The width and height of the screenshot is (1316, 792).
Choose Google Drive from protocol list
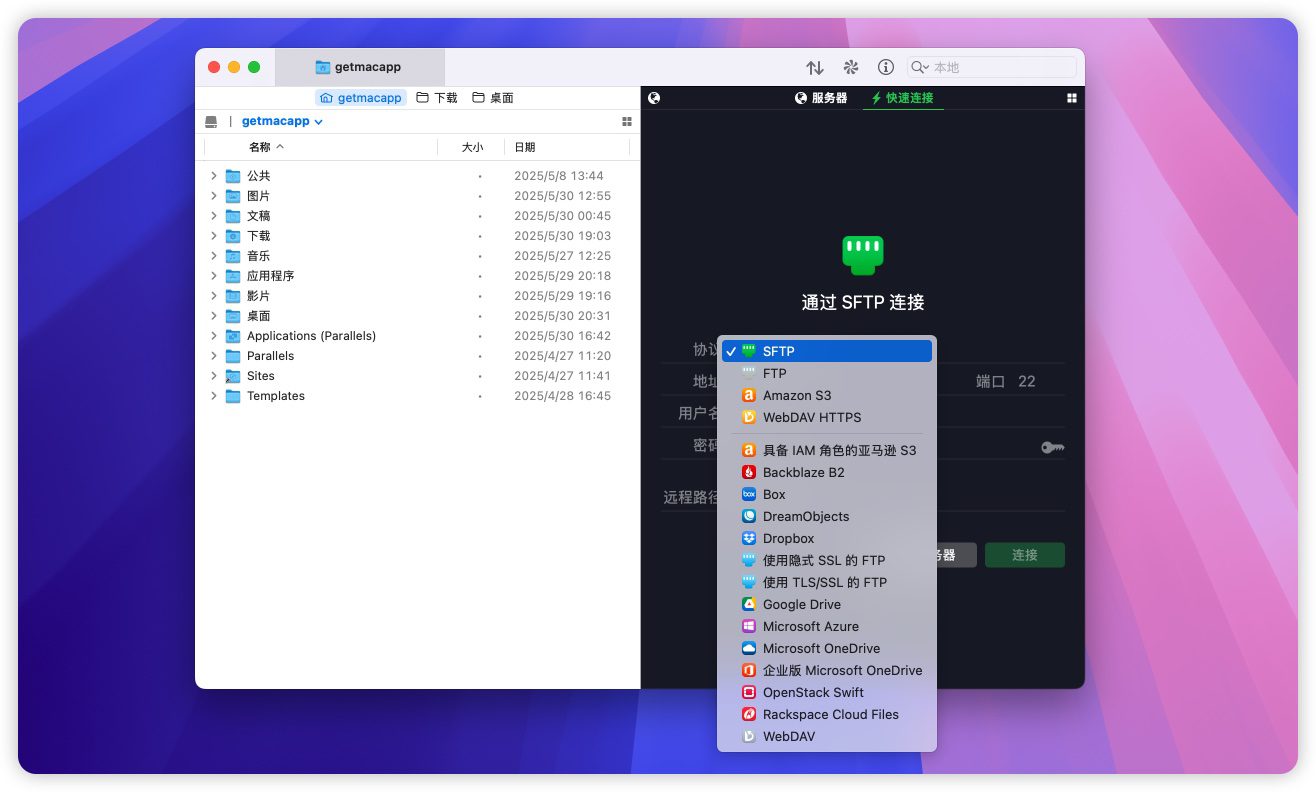click(x=801, y=604)
